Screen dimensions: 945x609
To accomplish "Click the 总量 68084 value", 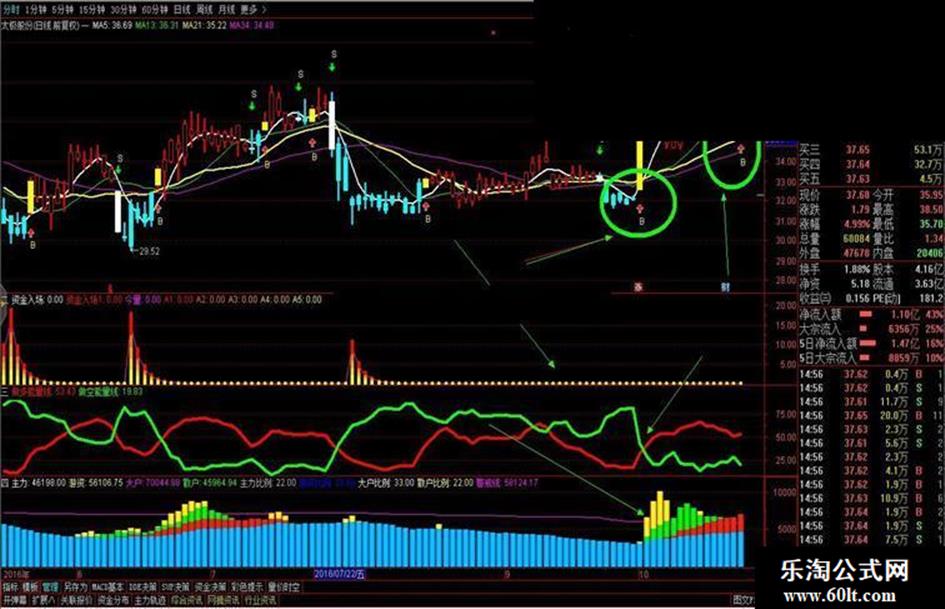I will [856, 238].
